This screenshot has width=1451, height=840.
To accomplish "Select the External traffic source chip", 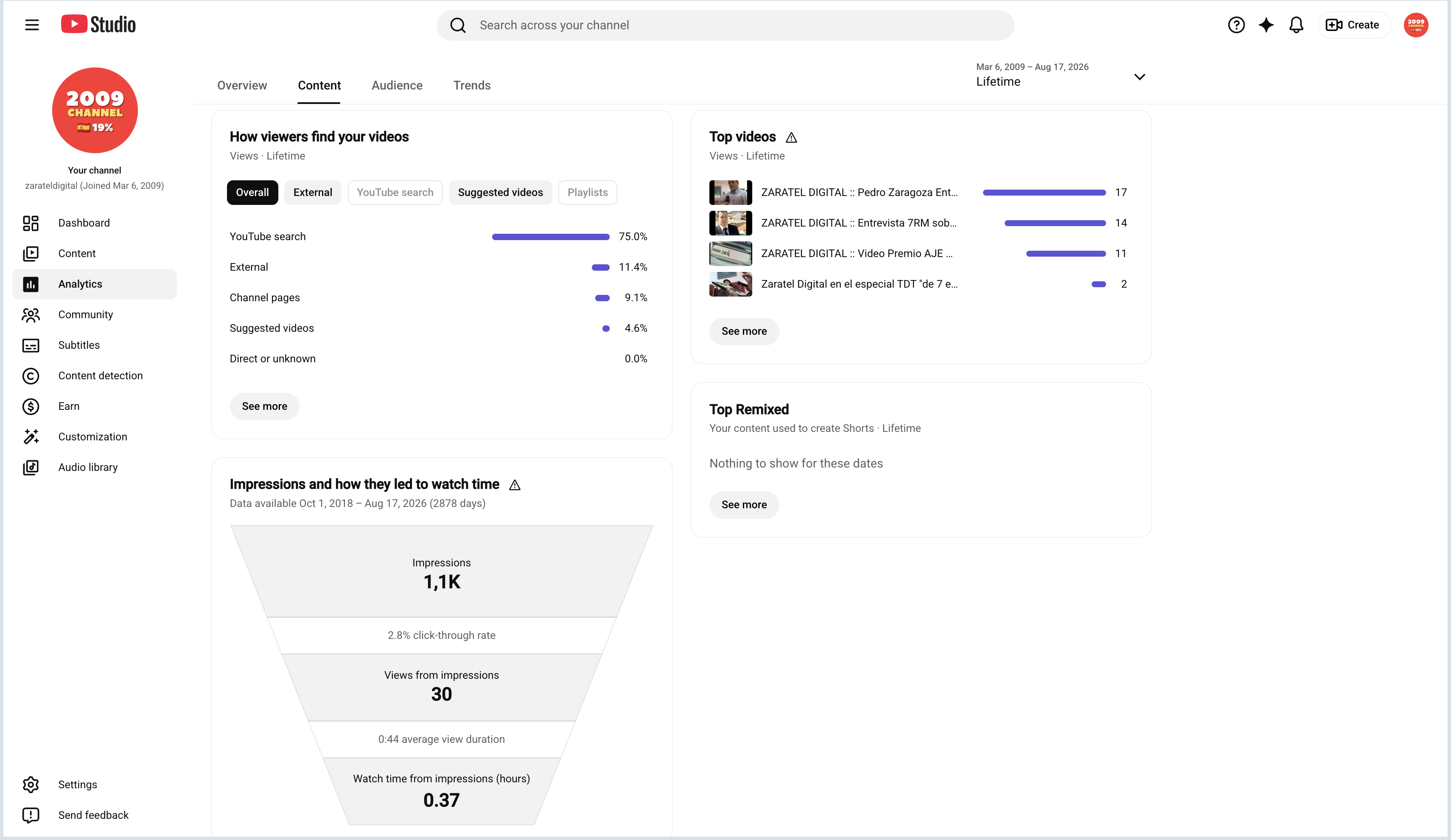I will click(x=313, y=192).
